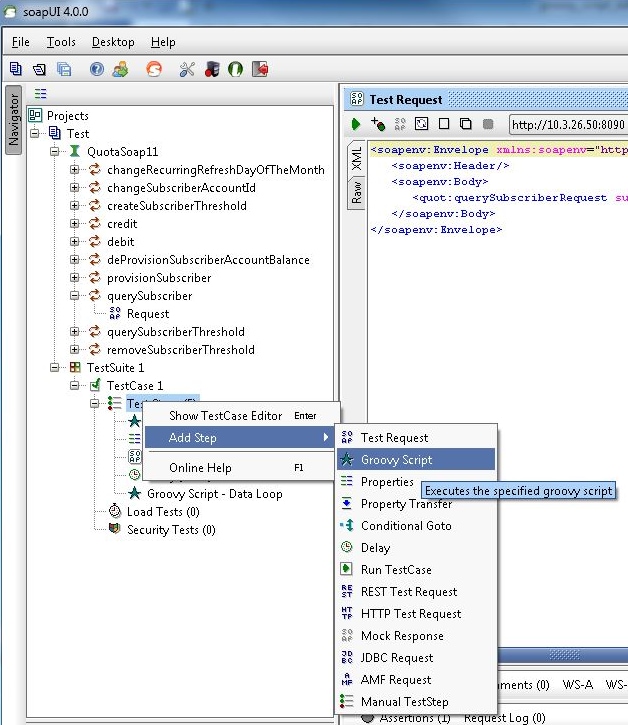Select Request under querySubscriber
Viewport: 628px width, 725px height.
tap(148, 314)
